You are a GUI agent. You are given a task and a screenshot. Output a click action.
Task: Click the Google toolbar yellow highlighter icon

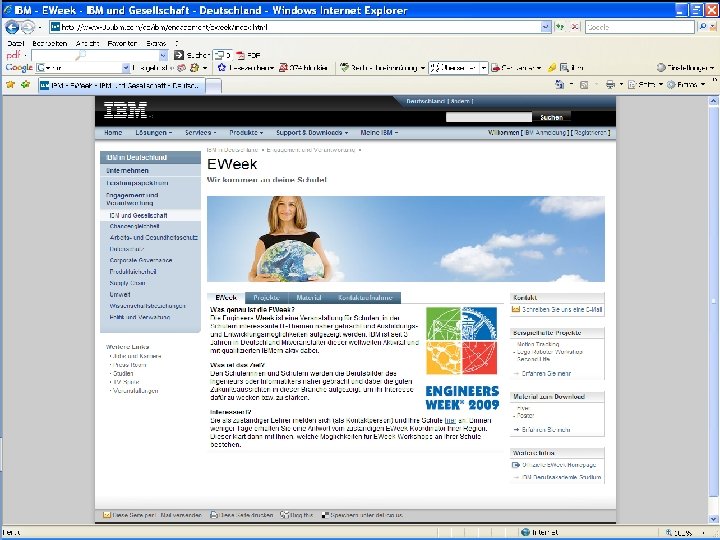[552, 68]
